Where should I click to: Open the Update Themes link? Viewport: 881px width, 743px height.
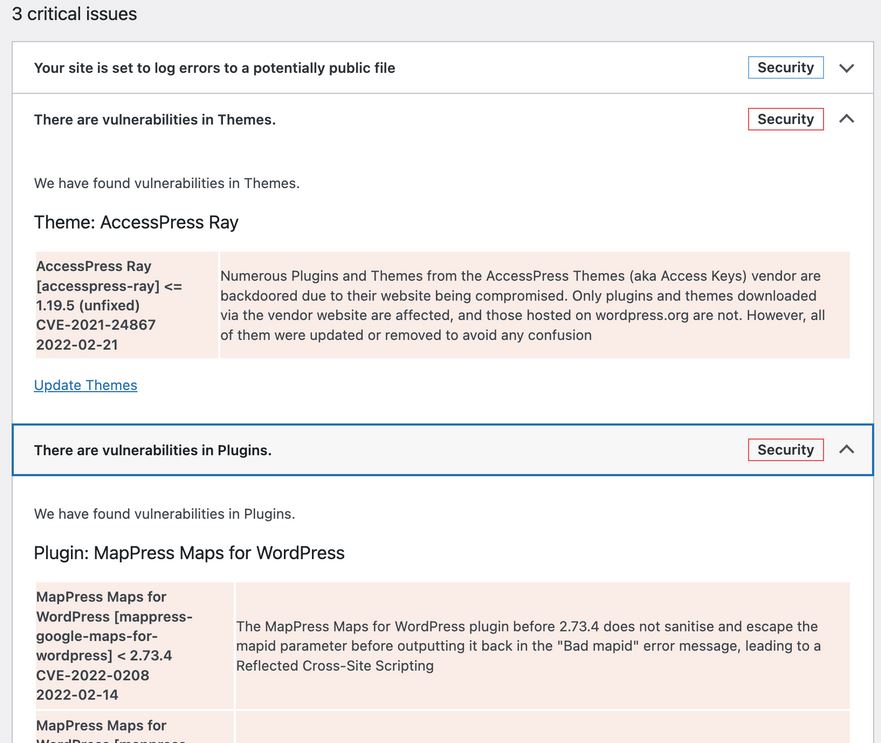[85, 385]
